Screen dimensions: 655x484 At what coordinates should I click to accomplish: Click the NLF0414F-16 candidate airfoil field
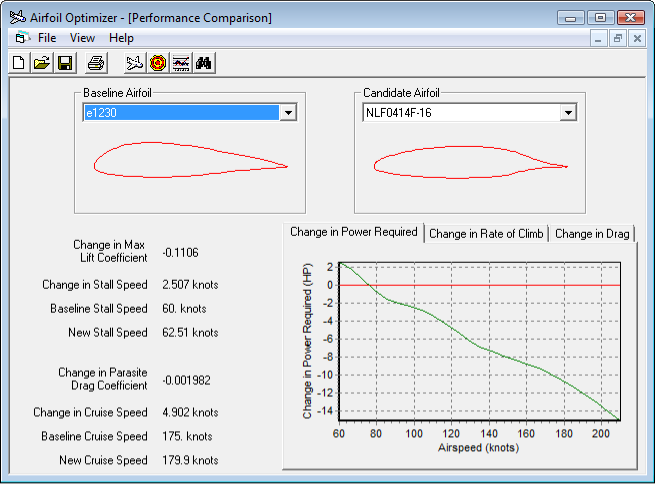coord(459,113)
